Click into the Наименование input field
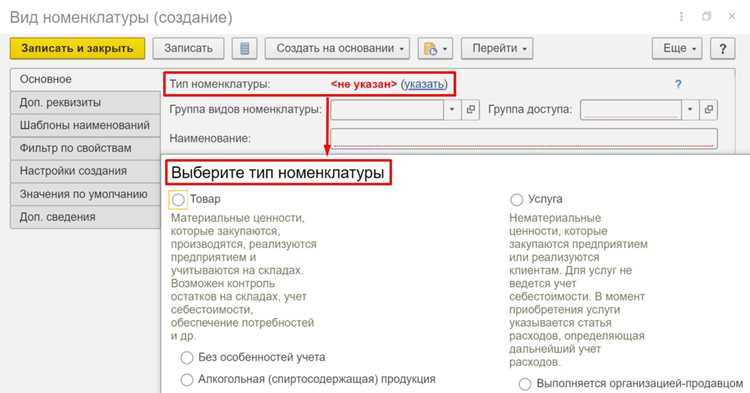Image resolution: width=750 pixels, height=393 pixels. pos(524,139)
